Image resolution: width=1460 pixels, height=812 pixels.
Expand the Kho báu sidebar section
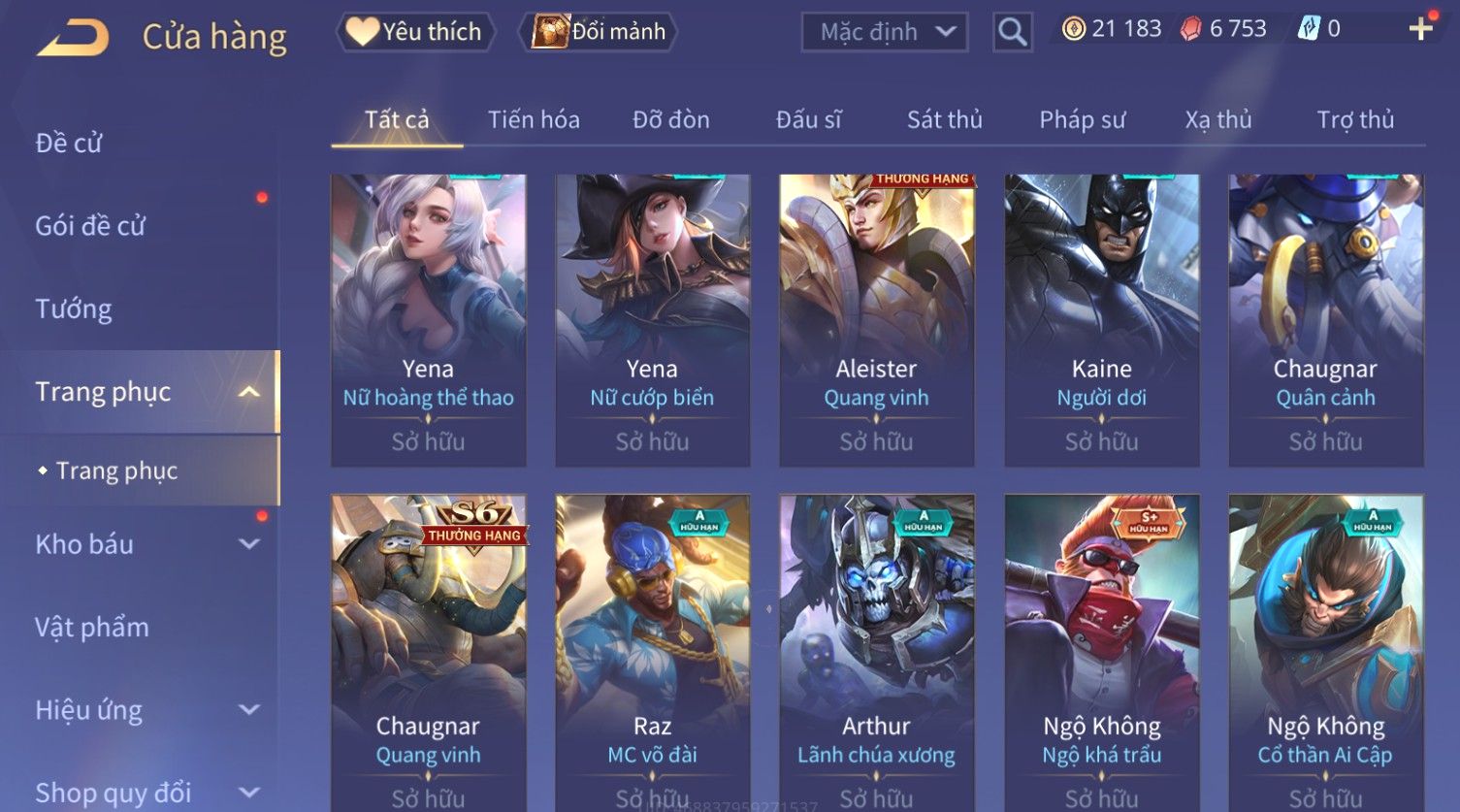tap(249, 544)
